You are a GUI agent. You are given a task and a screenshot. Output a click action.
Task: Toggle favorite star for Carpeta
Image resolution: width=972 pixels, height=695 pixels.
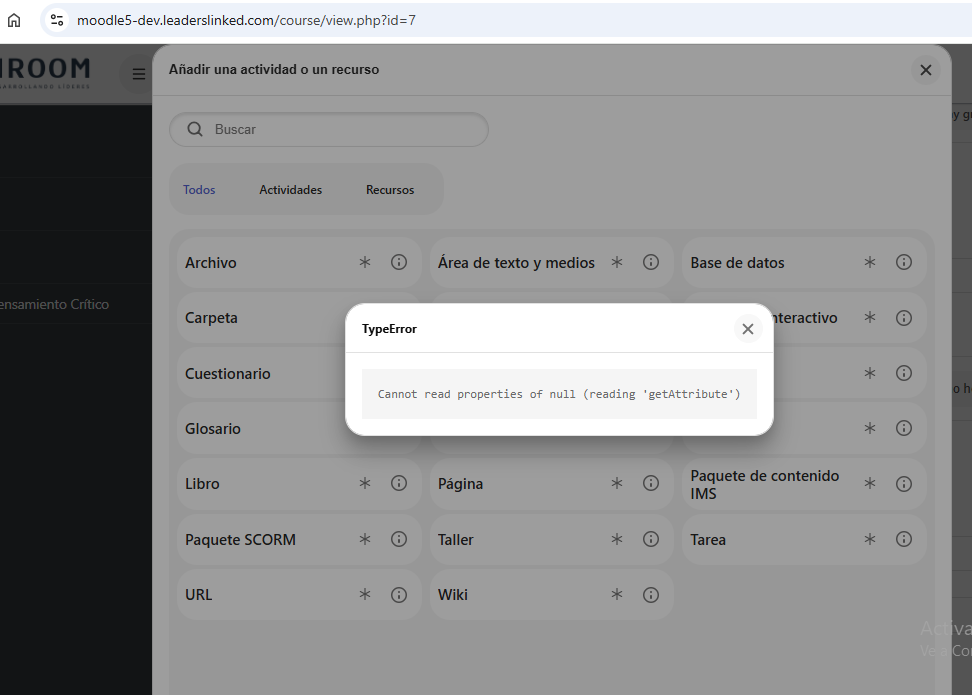[365, 318]
